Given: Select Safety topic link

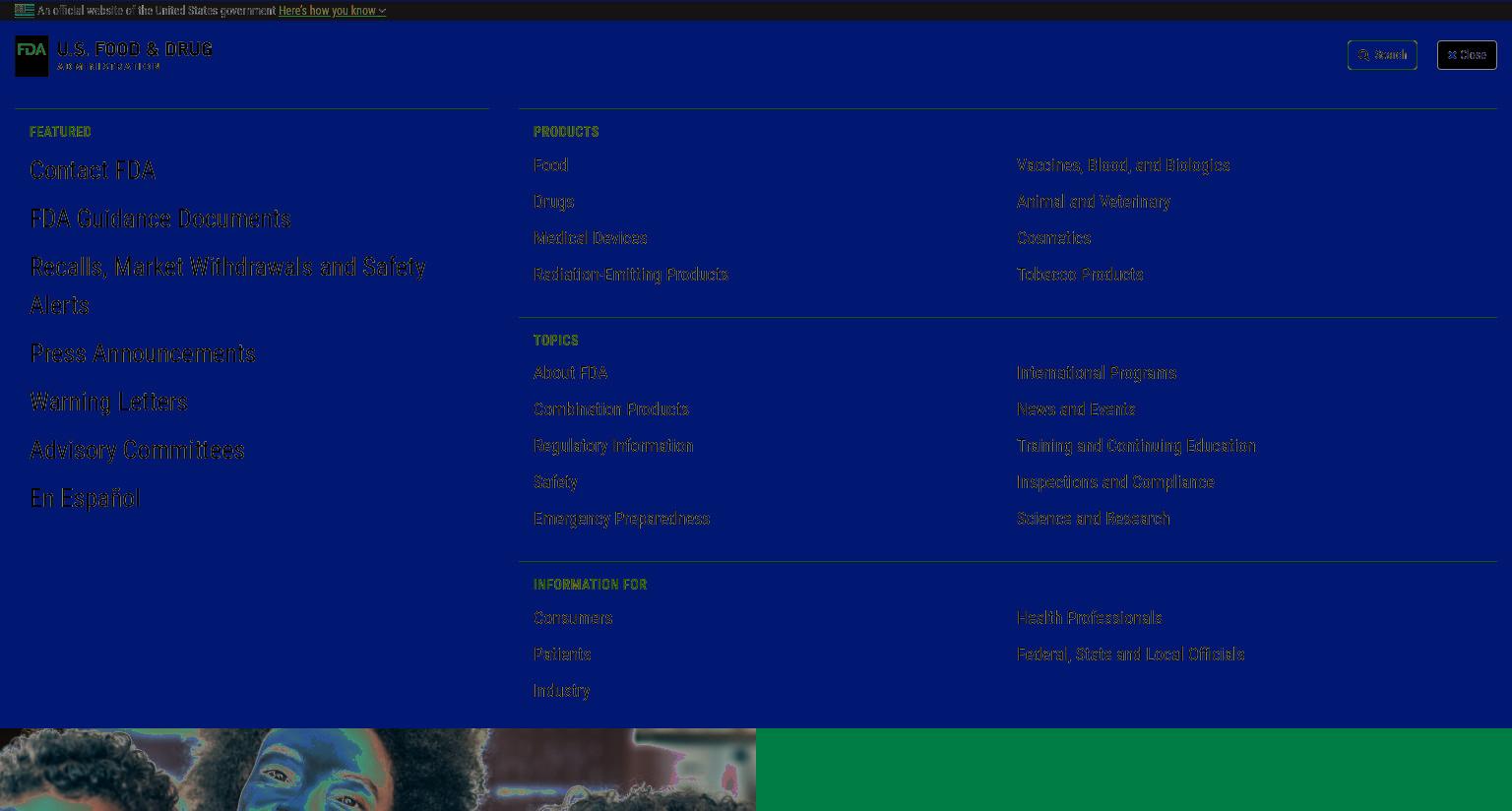Looking at the screenshot, I should coord(555,482).
